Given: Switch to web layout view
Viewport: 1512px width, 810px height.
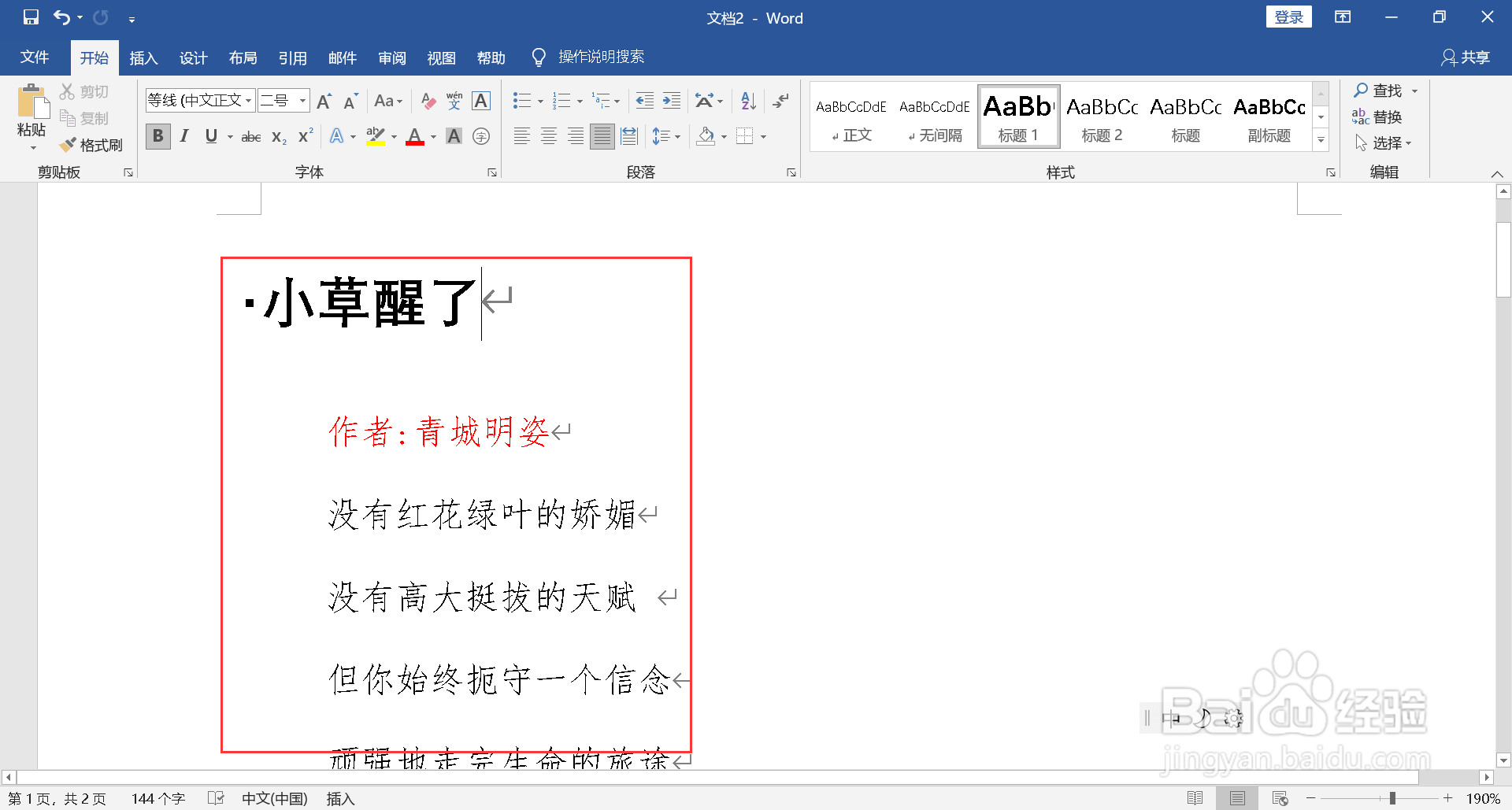Looking at the screenshot, I should tap(1280, 798).
